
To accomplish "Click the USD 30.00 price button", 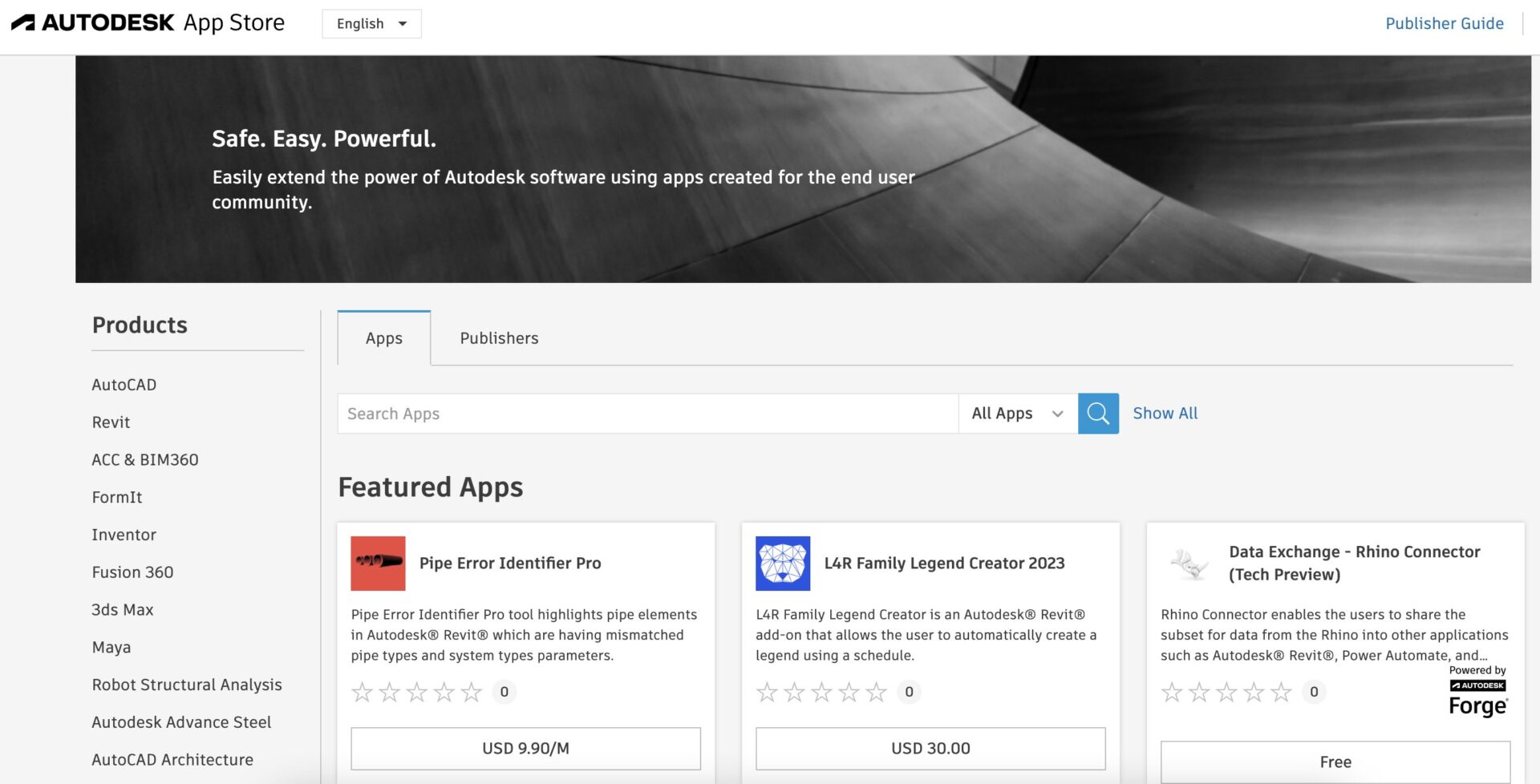I will [930, 749].
